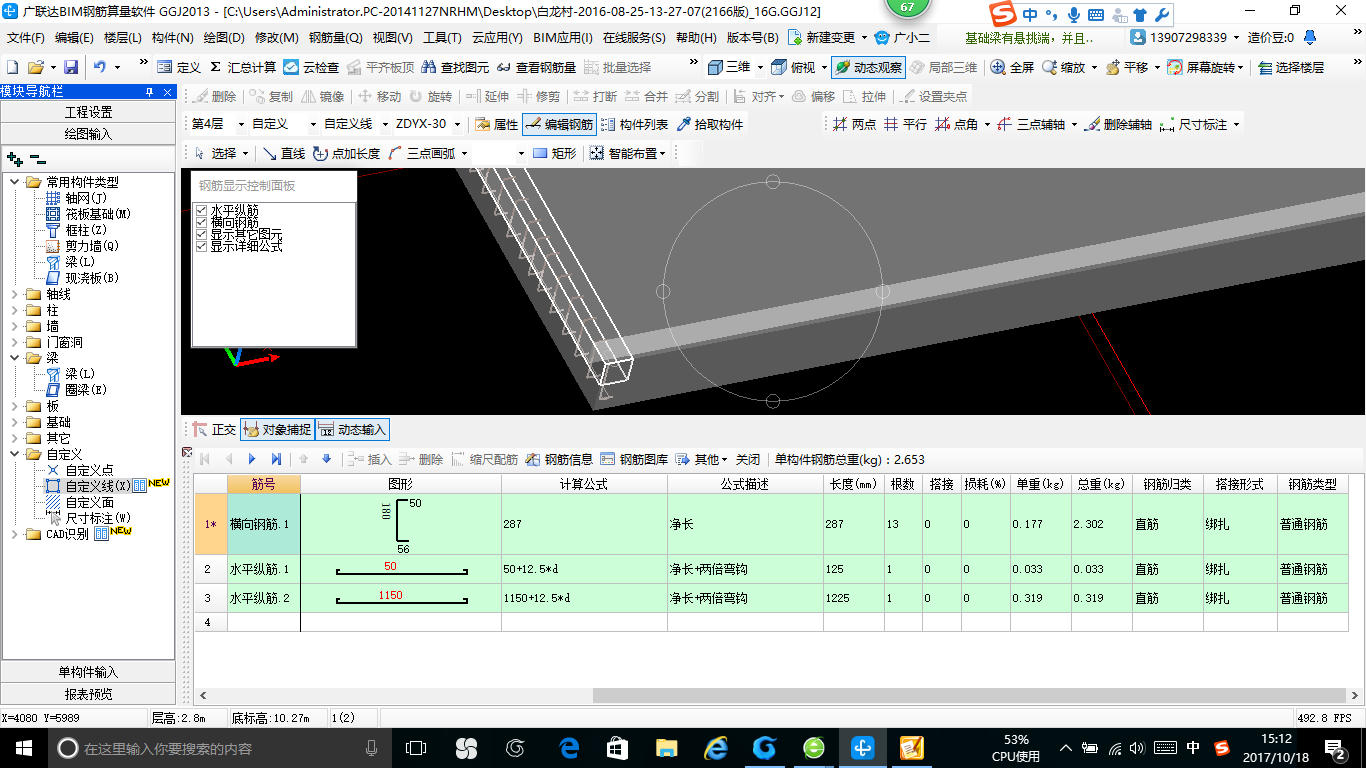1366x768 pixels.
Task: Open the 钢筋量(Q) menu
Action: (x=335, y=38)
